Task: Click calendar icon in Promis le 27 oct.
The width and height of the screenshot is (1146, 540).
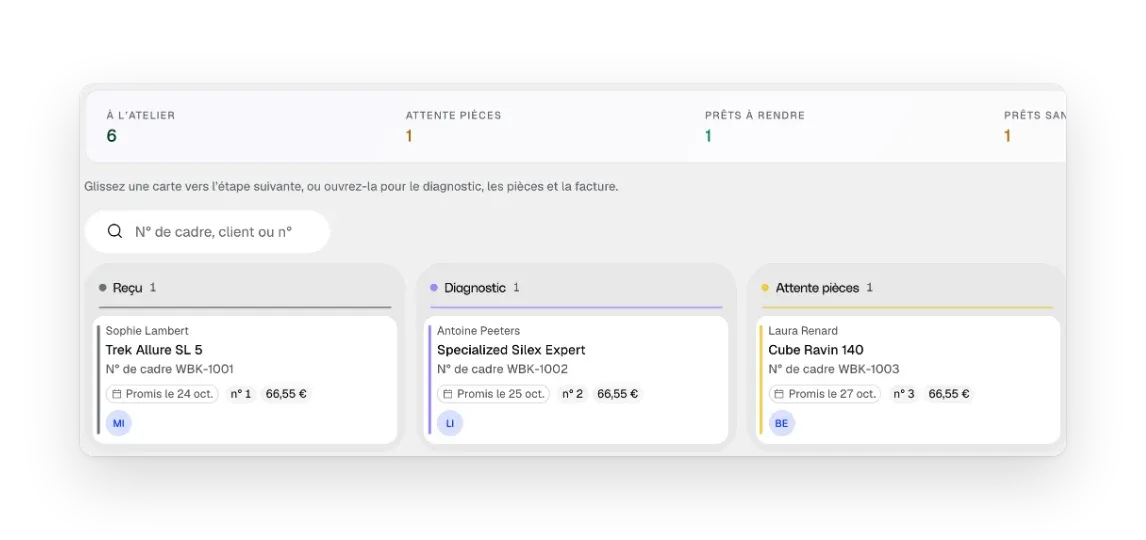Action: coord(779,394)
